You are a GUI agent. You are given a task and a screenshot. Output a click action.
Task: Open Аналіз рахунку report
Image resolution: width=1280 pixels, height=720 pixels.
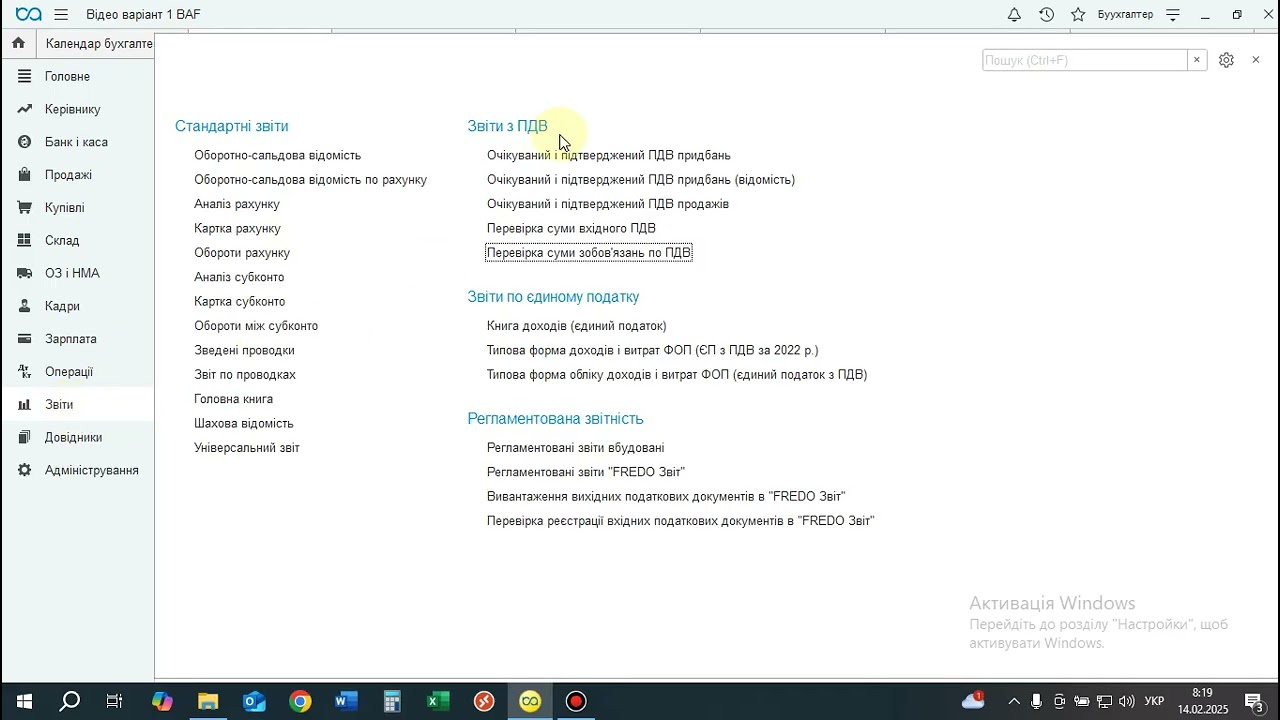pos(237,204)
